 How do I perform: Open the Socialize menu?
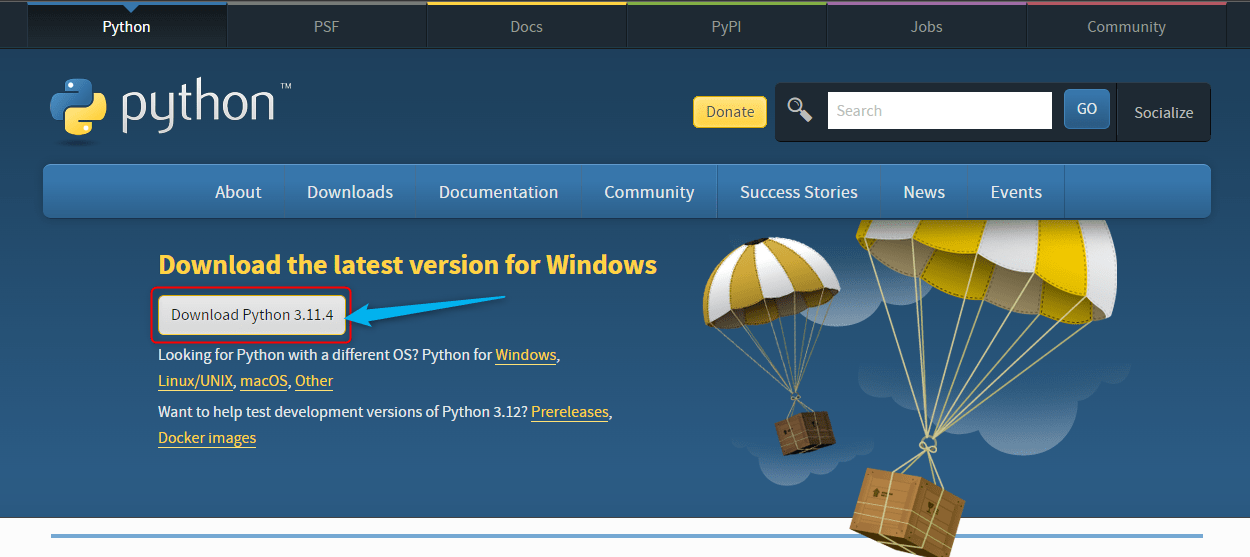point(1163,113)
